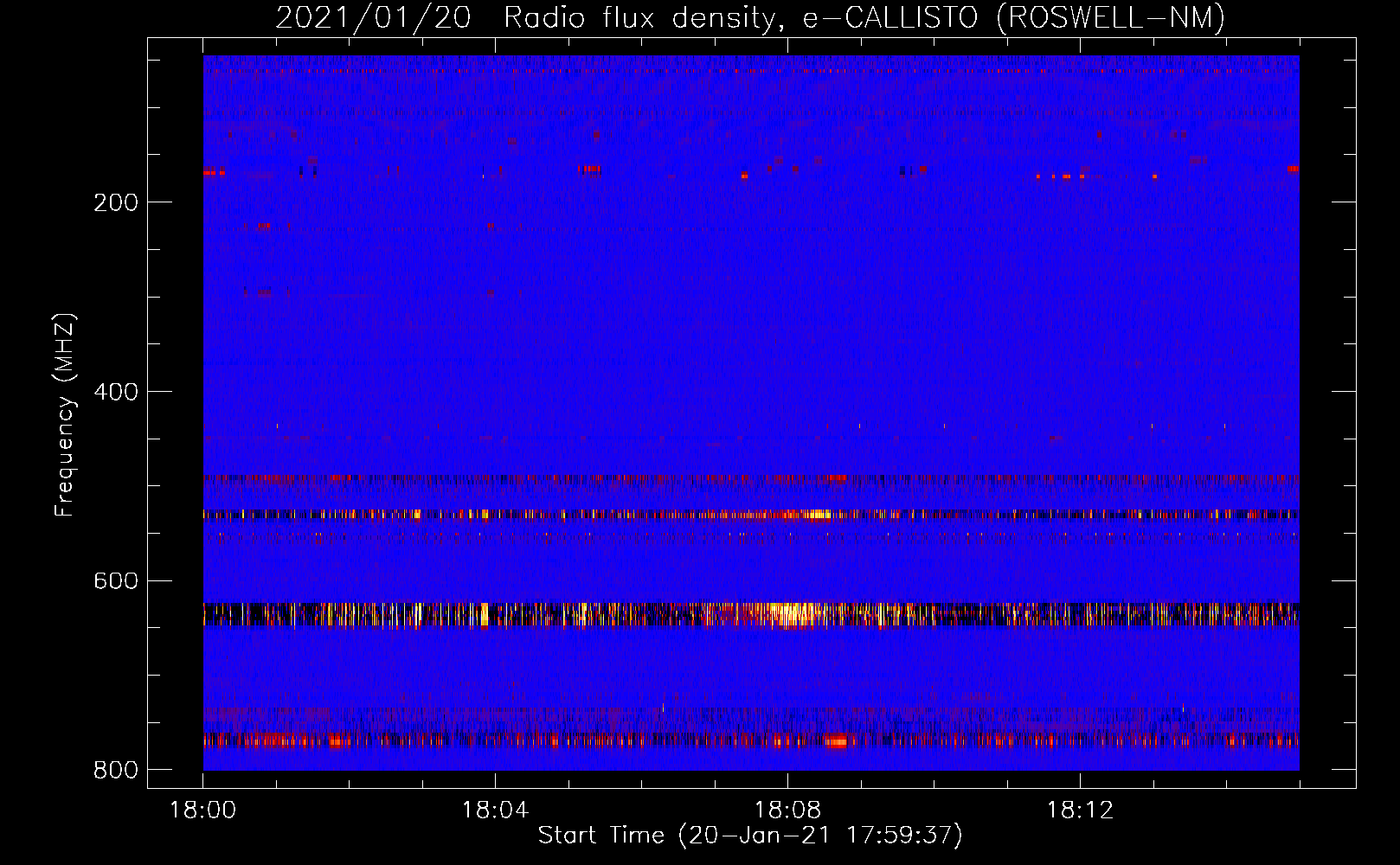Click the 'Start Time (20-Jan-21 17:59:37)' label
Viewport: 1400px width, 865px height.
[x=750, y=836]
